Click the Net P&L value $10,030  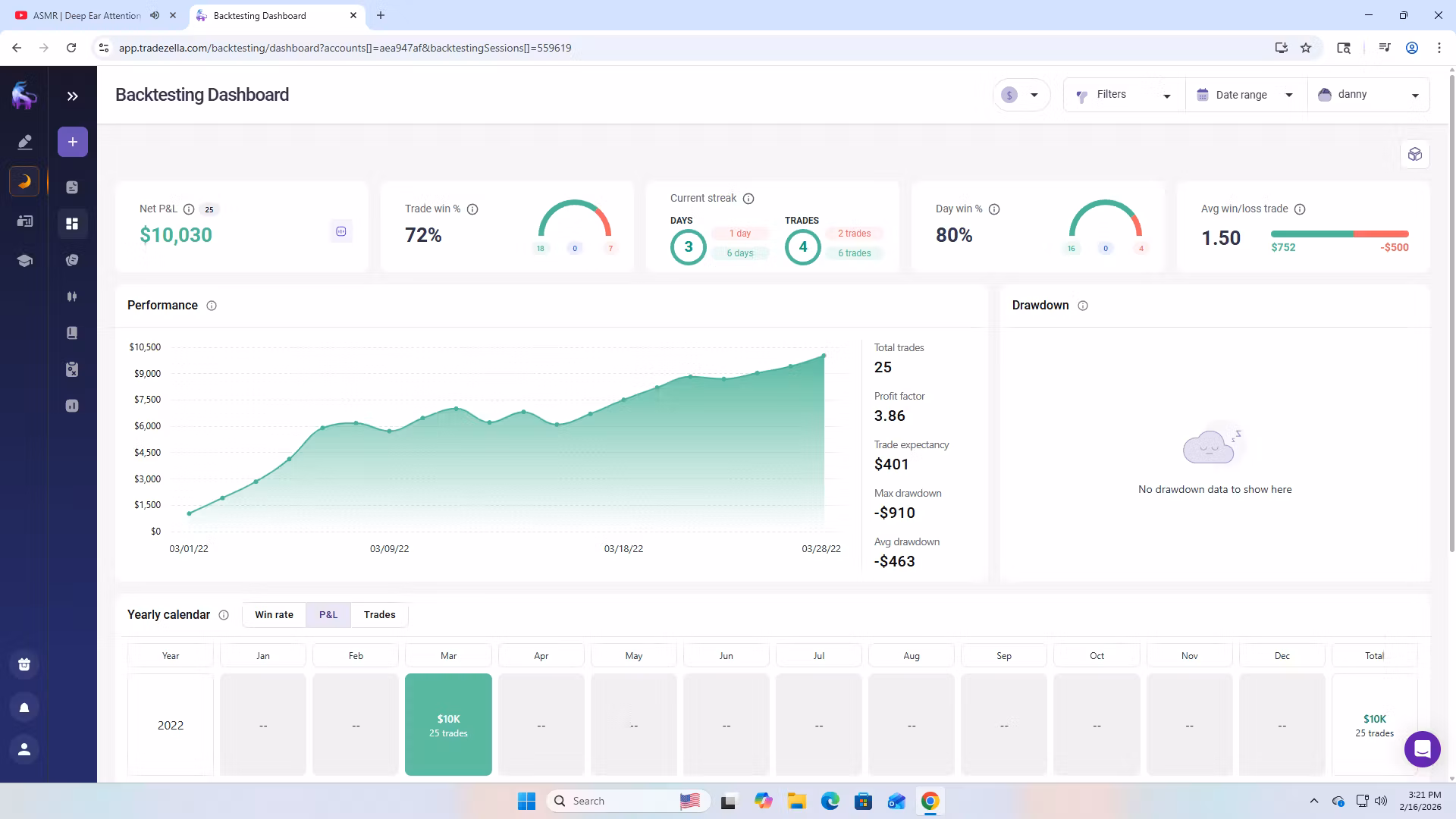(176, 235)
